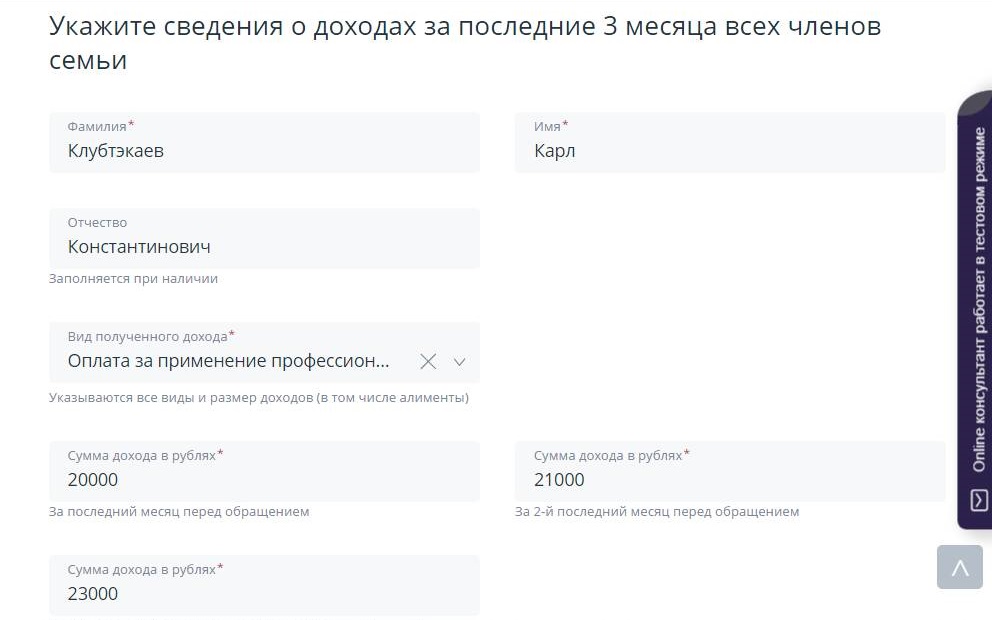Click the Имя field containing 'Карл'
The height and width of the screenshot is (620, 992).
click(x=729, y=151)
